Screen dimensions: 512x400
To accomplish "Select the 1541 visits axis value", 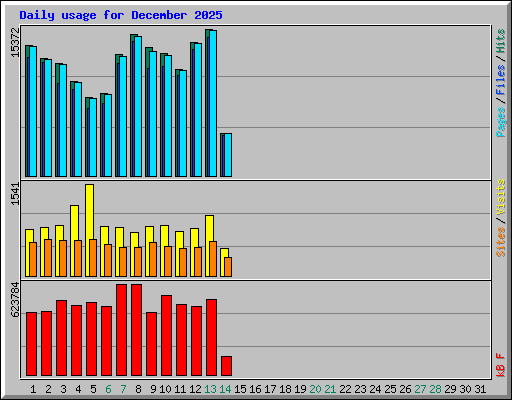I will pyautogui.click(x=15, y=194).
